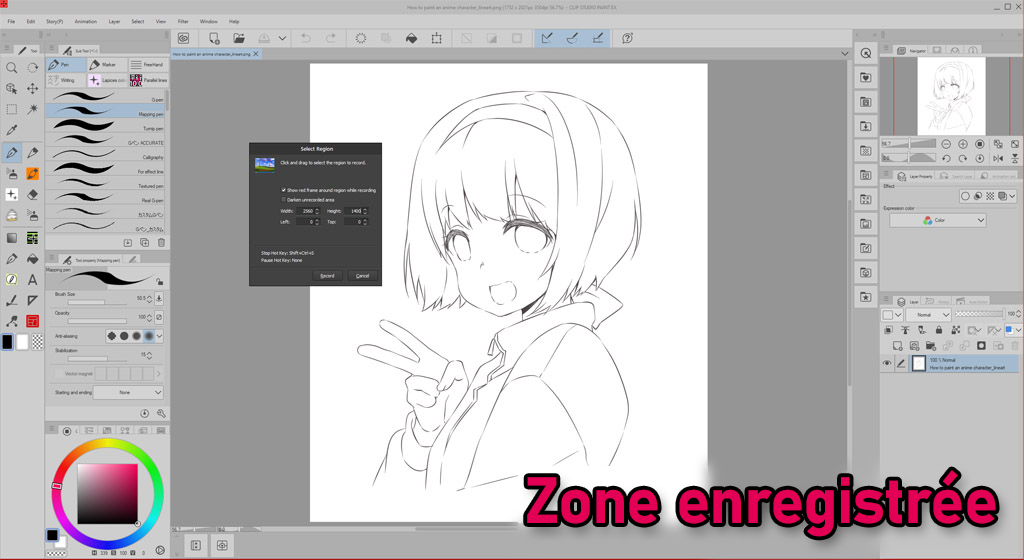Select the rectangle Selection area tool
1024x560 pixels.
tap(12, 109)
